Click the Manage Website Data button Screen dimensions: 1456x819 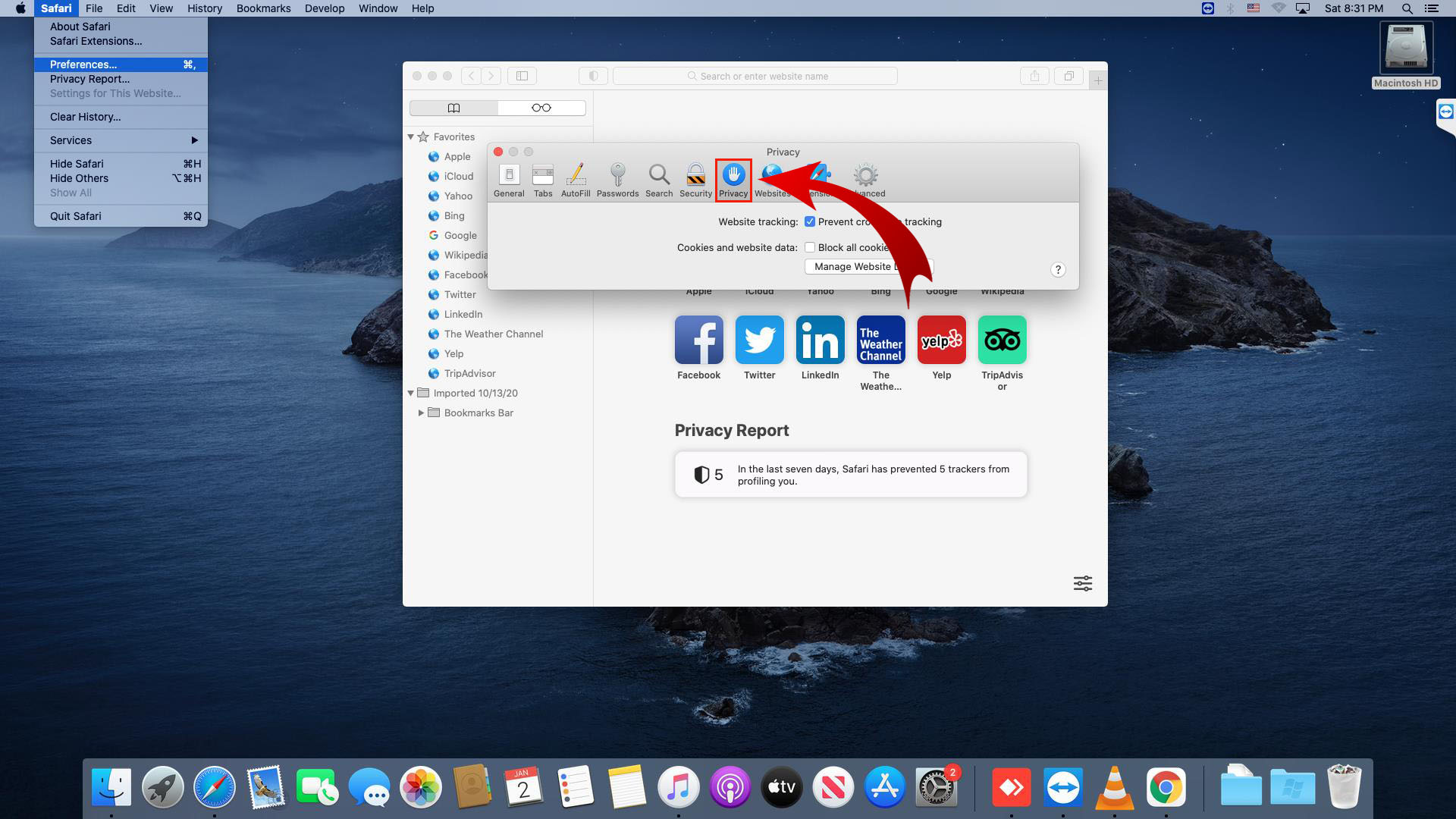point(853,267)
